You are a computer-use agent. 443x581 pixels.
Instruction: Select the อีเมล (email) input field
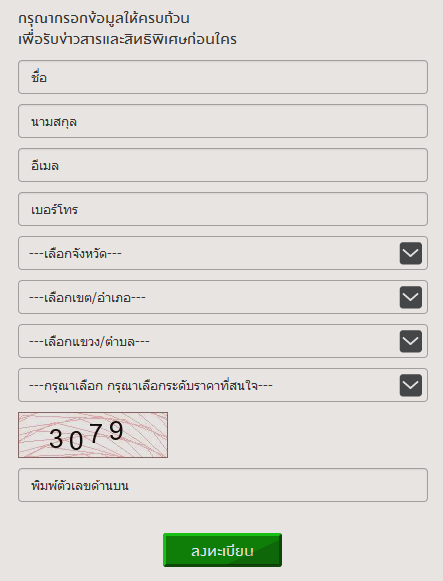(223, 165)
